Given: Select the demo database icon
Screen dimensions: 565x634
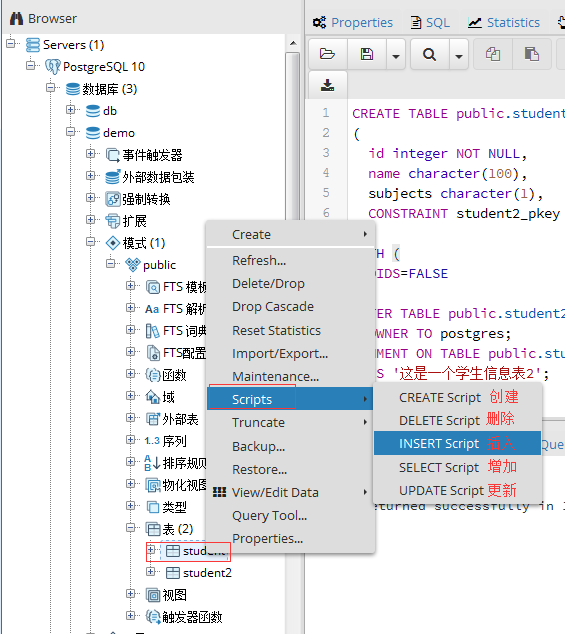Looking at the screenshot, I should (93, 133).
